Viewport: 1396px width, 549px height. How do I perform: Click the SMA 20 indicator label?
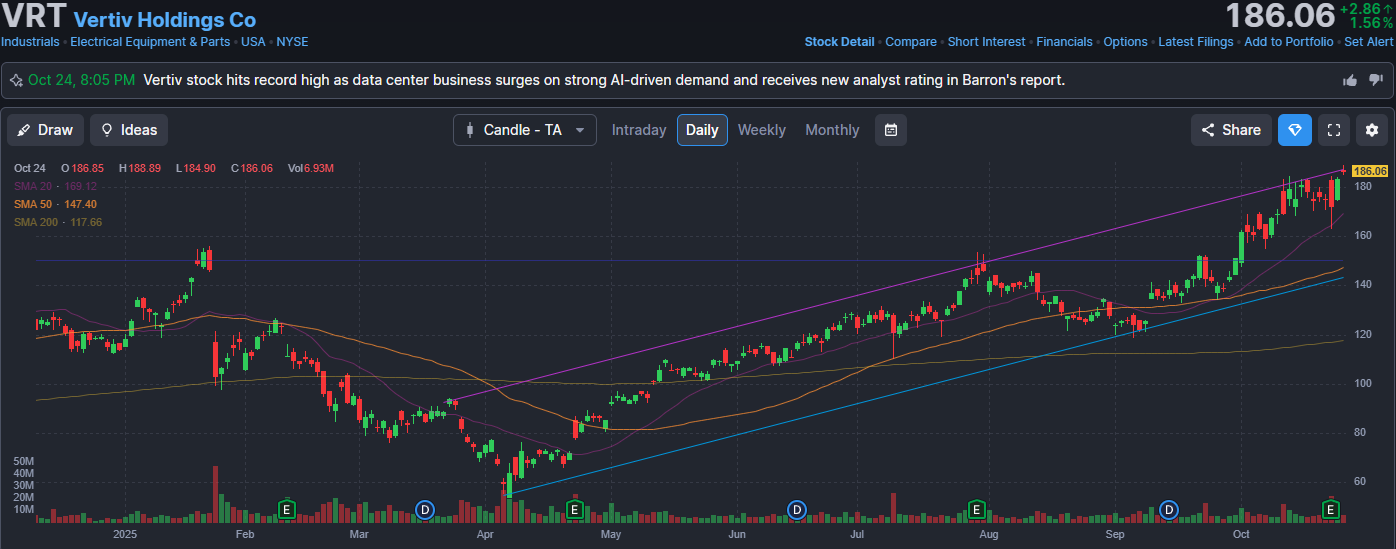[55, 186]
